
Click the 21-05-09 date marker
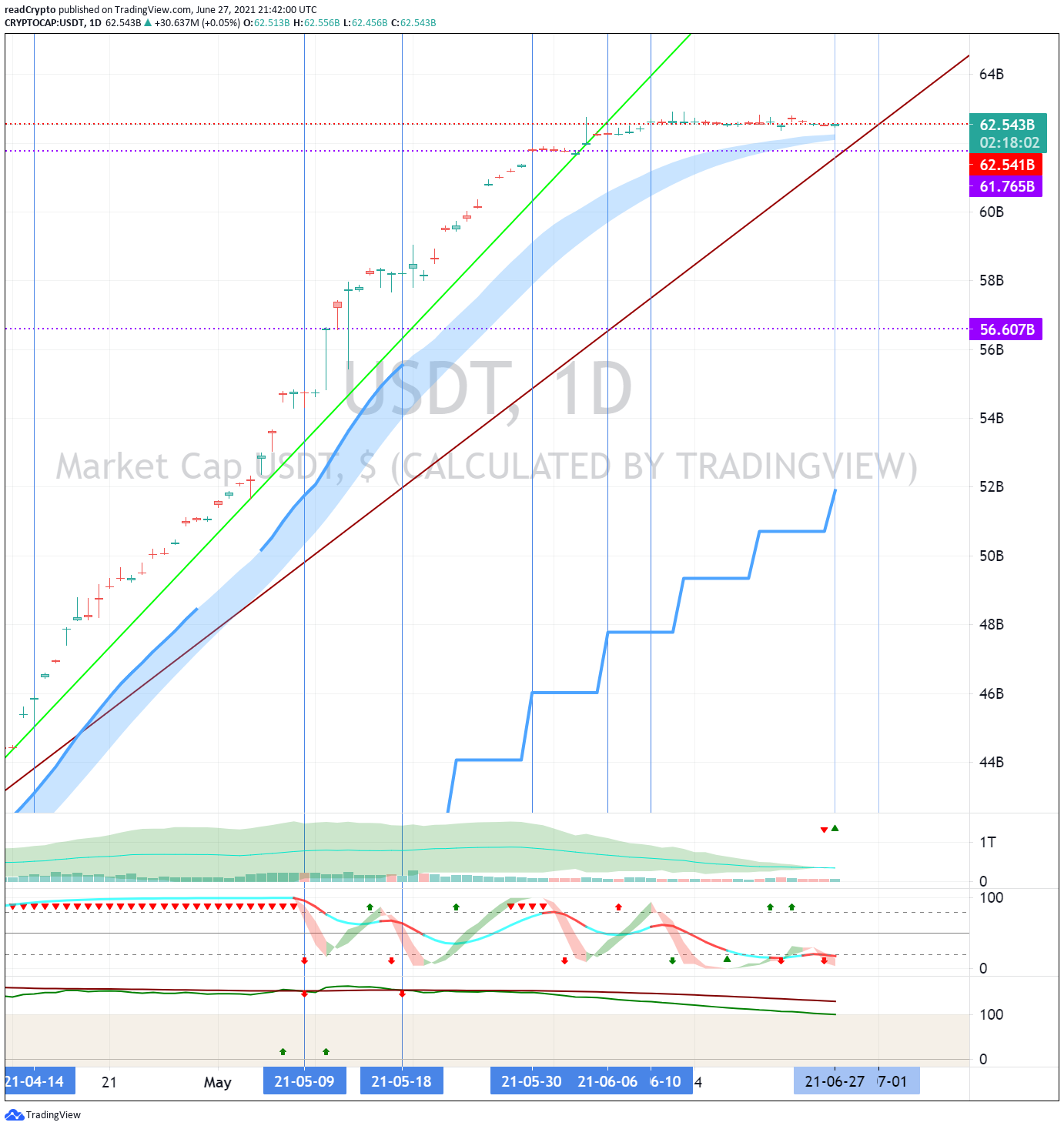pos(304,1081)
